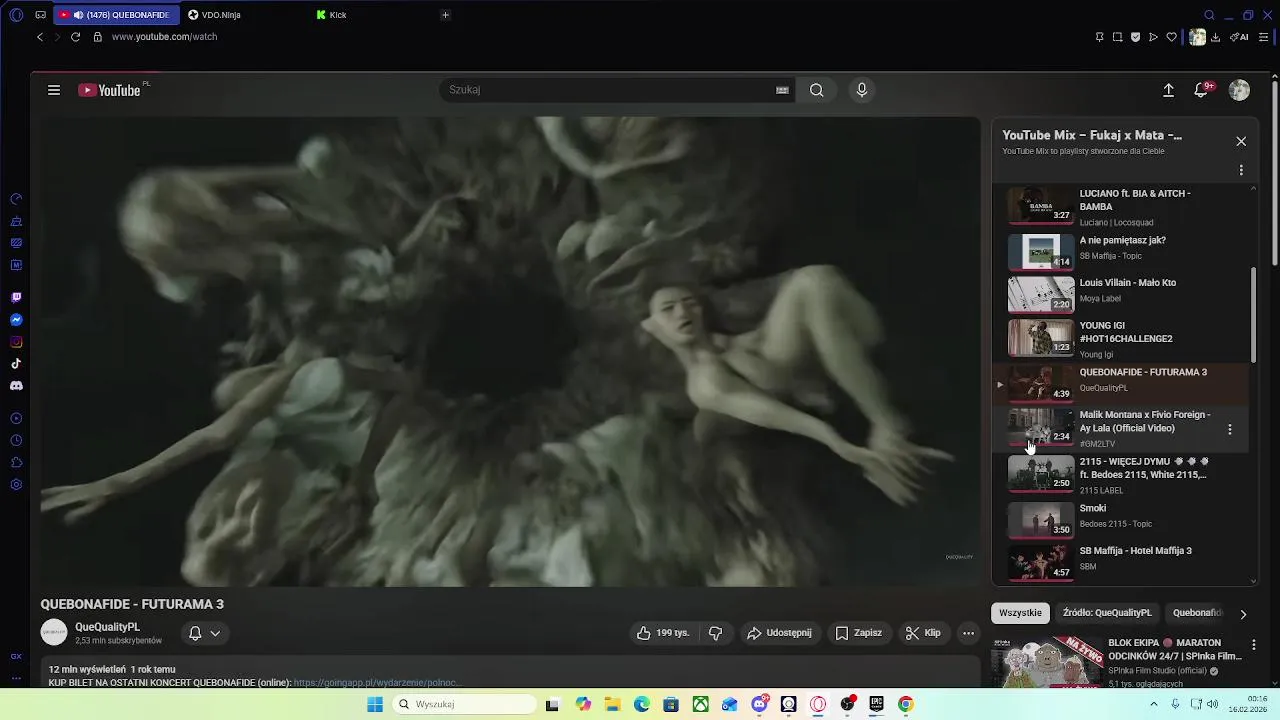Play LUCIANO ft. BIA & AITCH - BAMBA
Viewport: 1280px width, 720px height.
[x=1118, y=207]
